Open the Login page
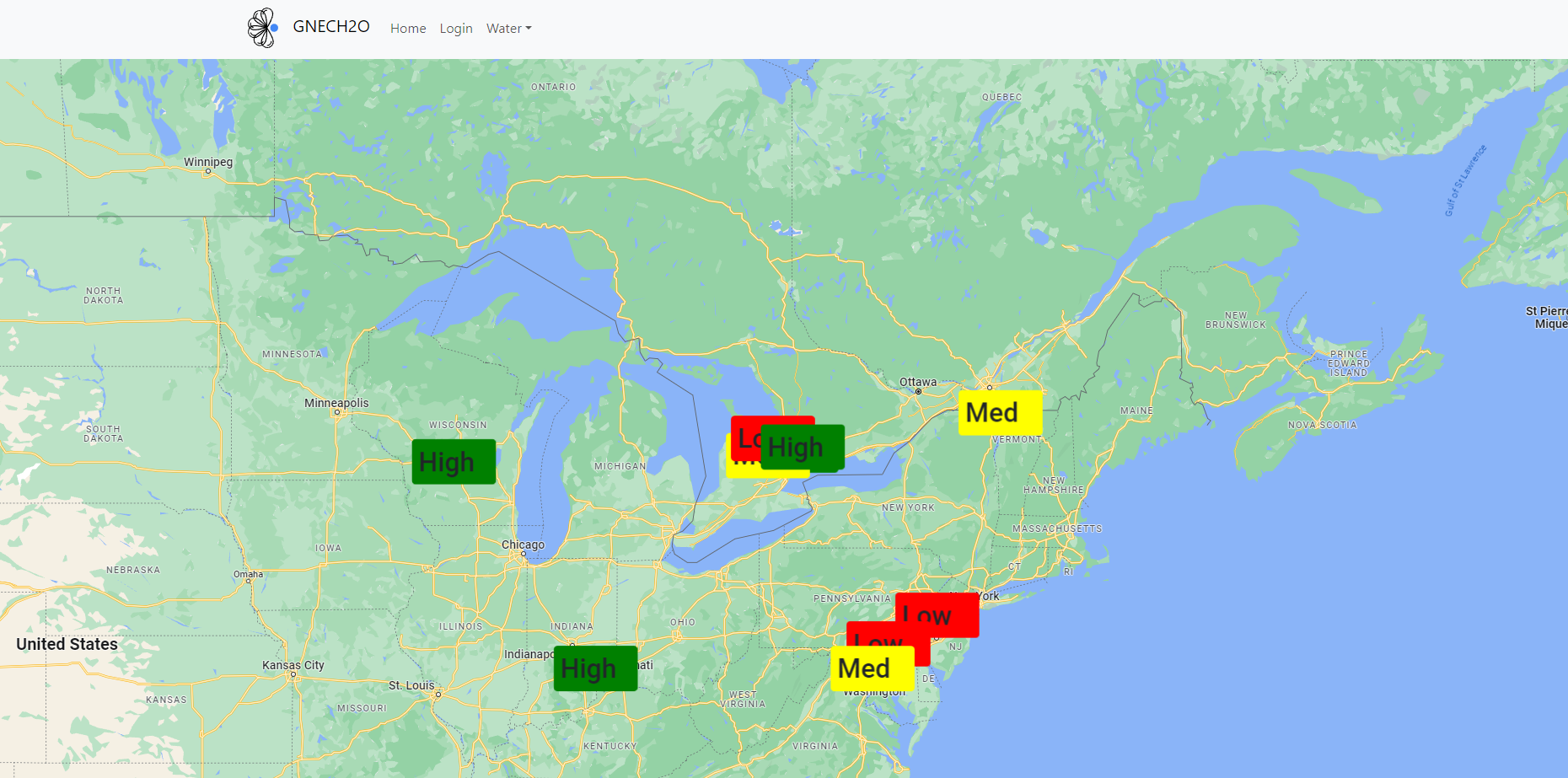Viewport: 1568px width, 778px height. [x=456, y=29]
